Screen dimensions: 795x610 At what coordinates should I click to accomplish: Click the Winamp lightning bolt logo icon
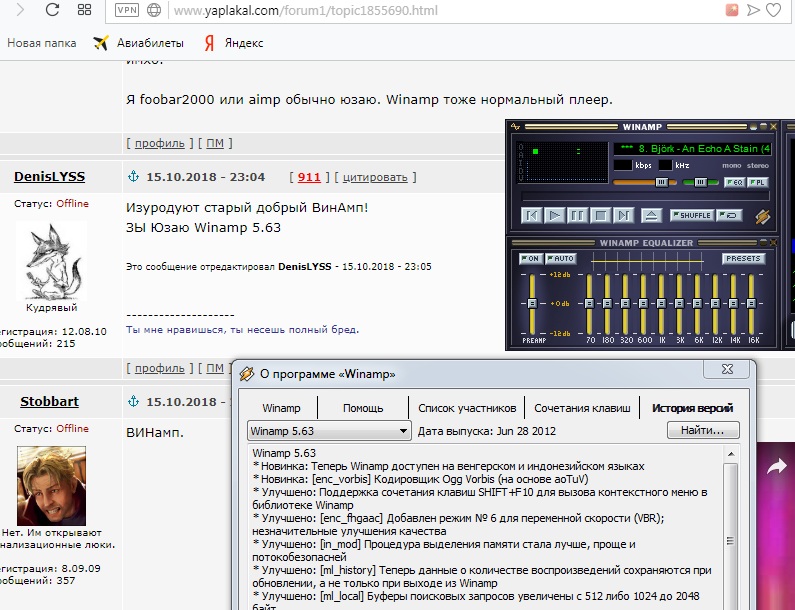click(762, 215)
